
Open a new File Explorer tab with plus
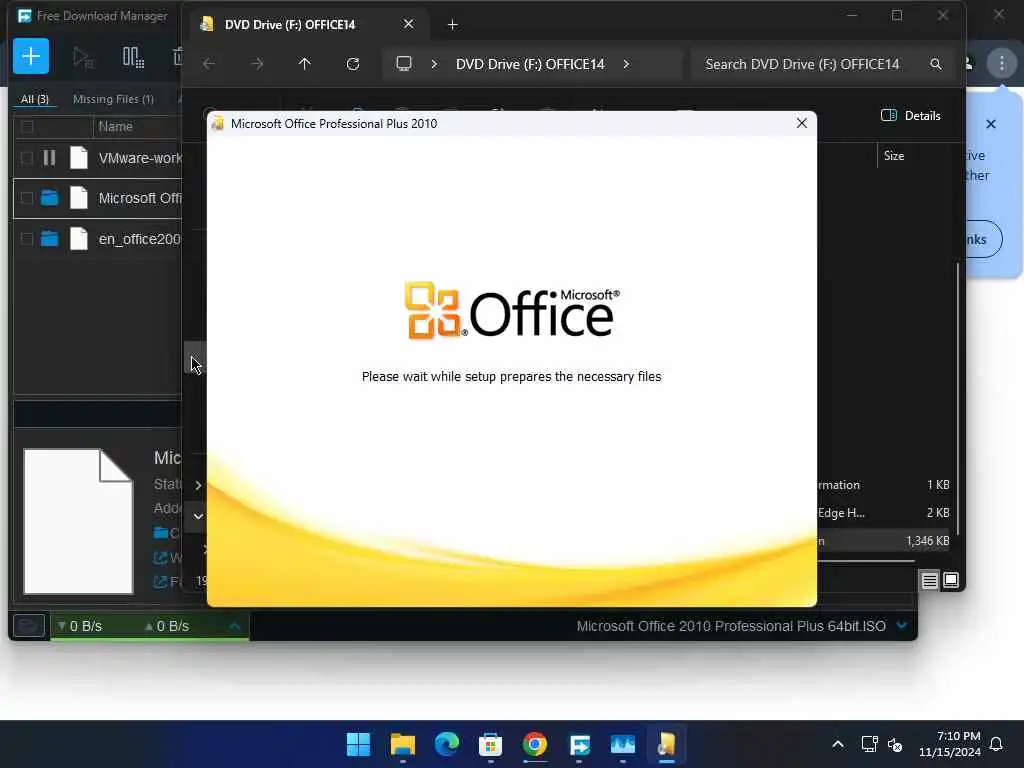(453, 25)
